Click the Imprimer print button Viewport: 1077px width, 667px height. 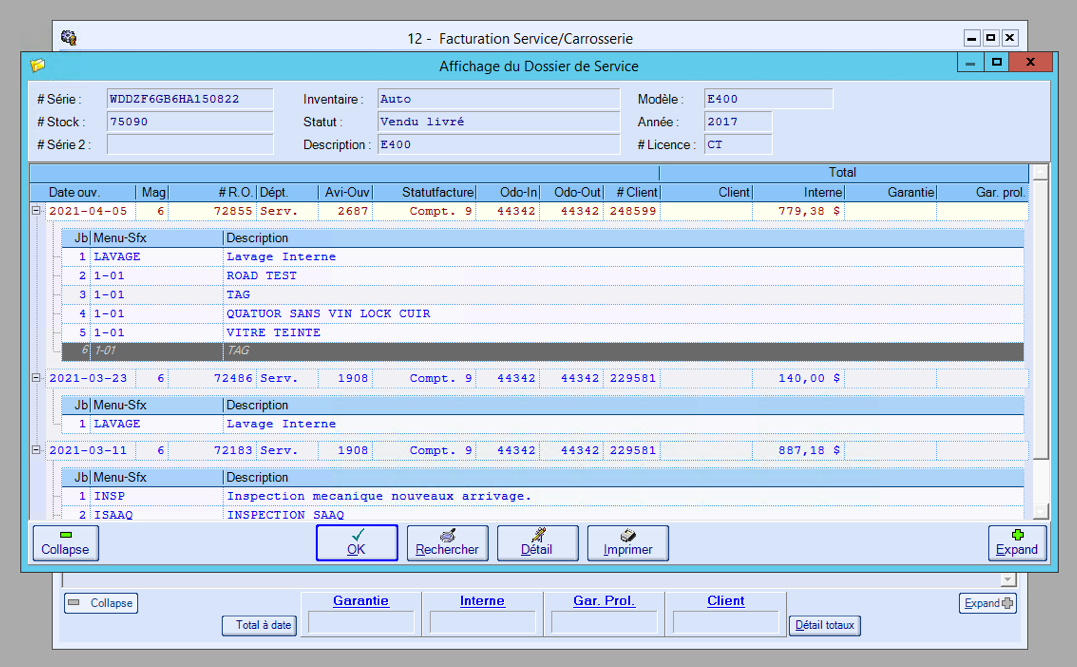(627, 543)
